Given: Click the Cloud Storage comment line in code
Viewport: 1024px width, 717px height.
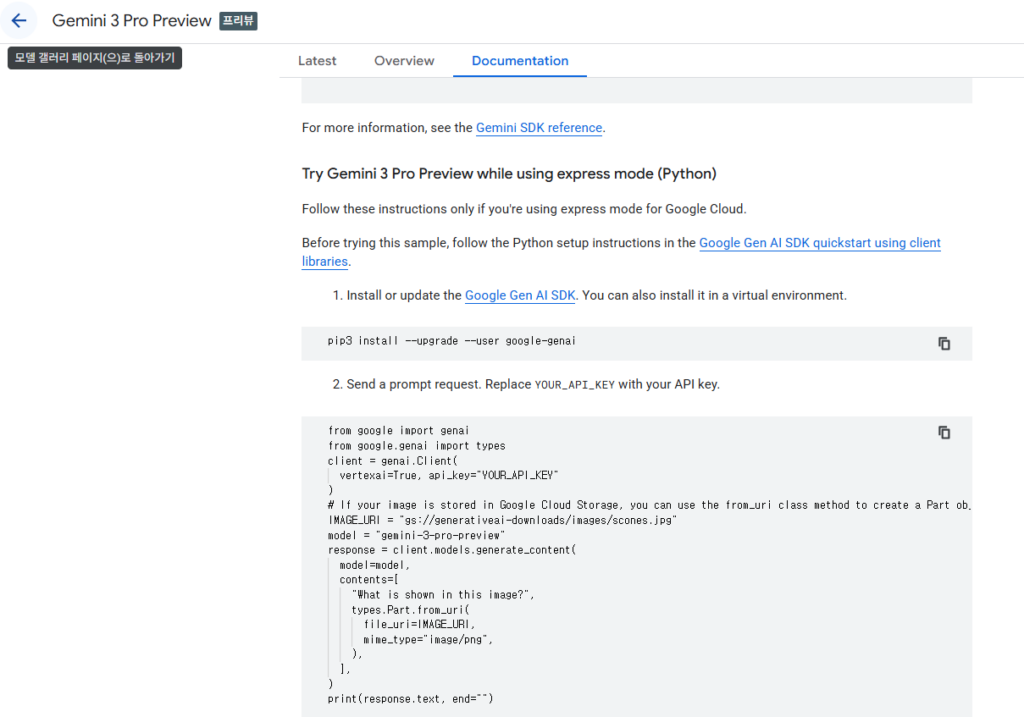Looking at the screenshot, I should click(640, 505).
